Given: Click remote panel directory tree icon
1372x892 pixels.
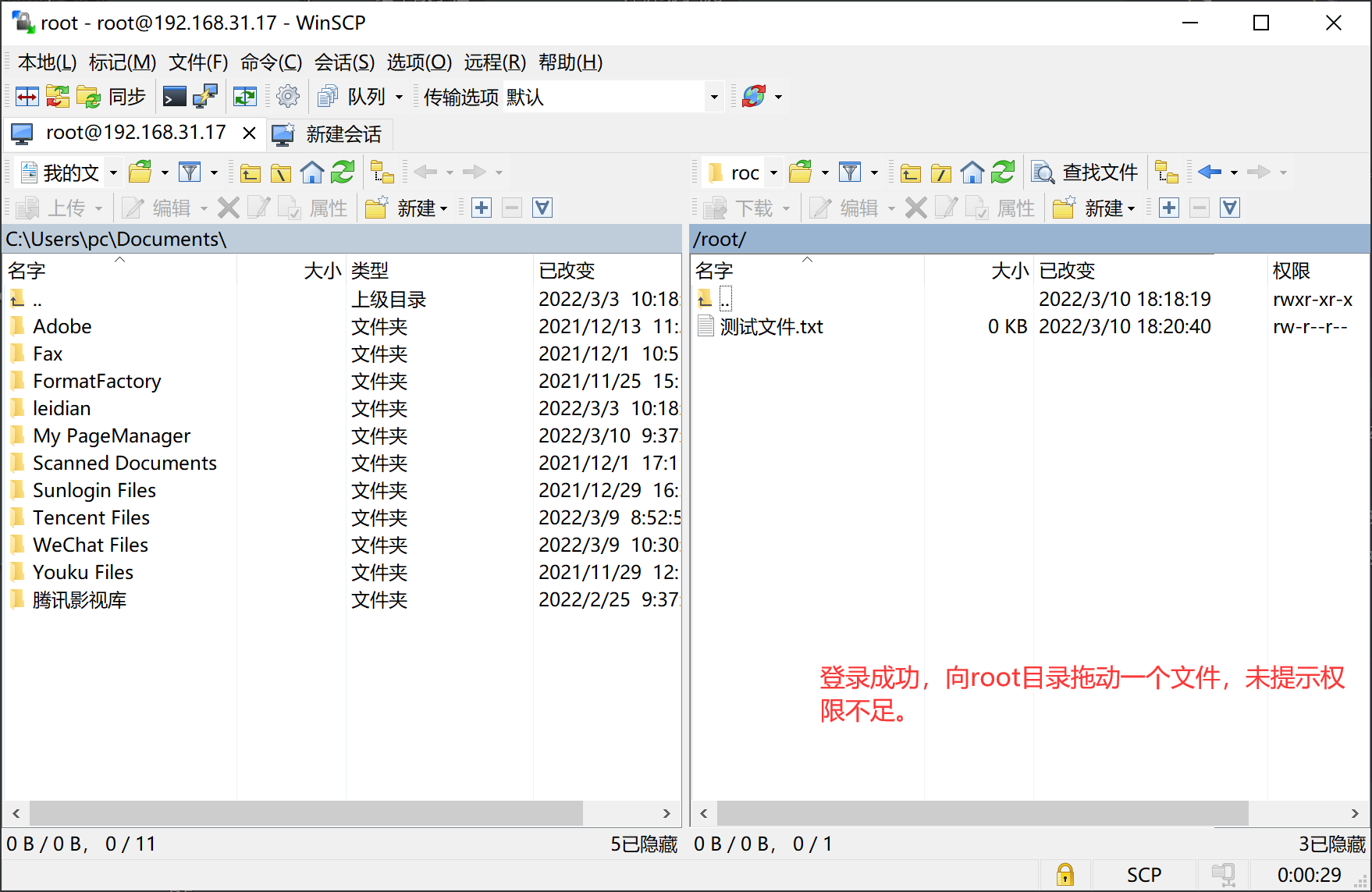Looking at the screenshot, I should pos(1167,172).
